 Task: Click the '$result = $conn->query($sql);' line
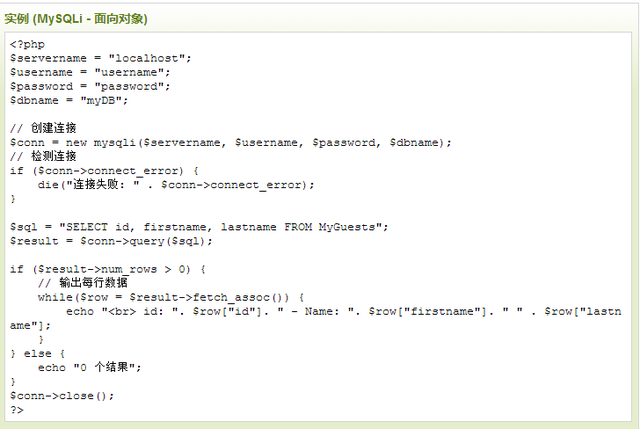point(111,241)
